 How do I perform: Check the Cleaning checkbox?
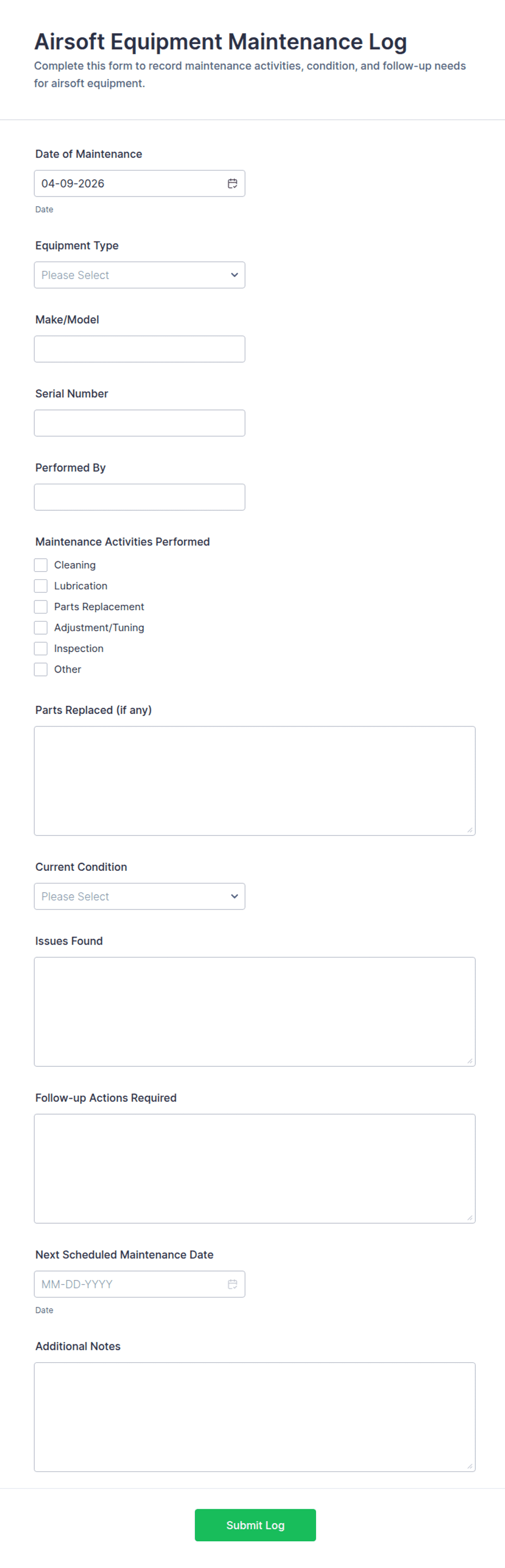pos(41,565)
